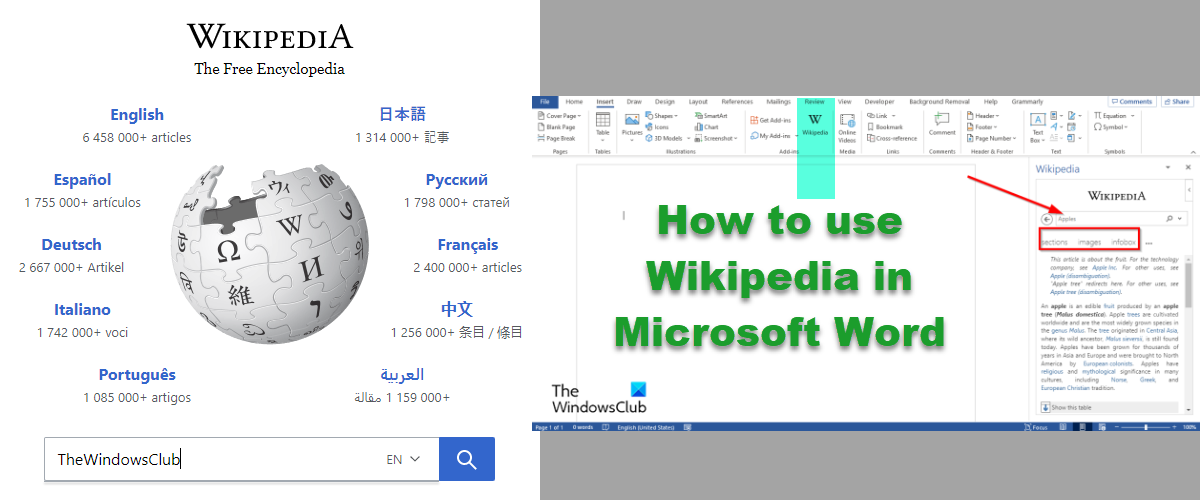Open the Español Wikipedia link
This screenshot has height=500, width=1200.
coord(83,180)
